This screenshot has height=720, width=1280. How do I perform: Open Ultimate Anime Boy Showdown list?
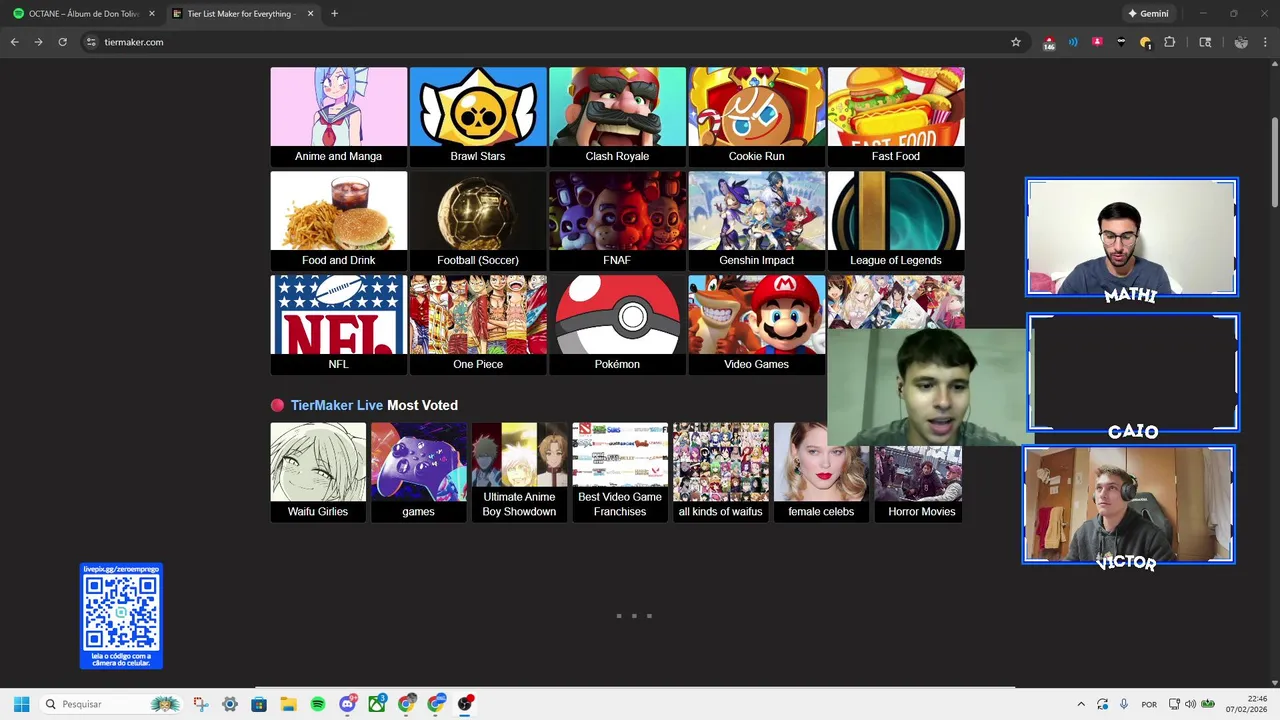pyautogui.click(x=519, y=472)
